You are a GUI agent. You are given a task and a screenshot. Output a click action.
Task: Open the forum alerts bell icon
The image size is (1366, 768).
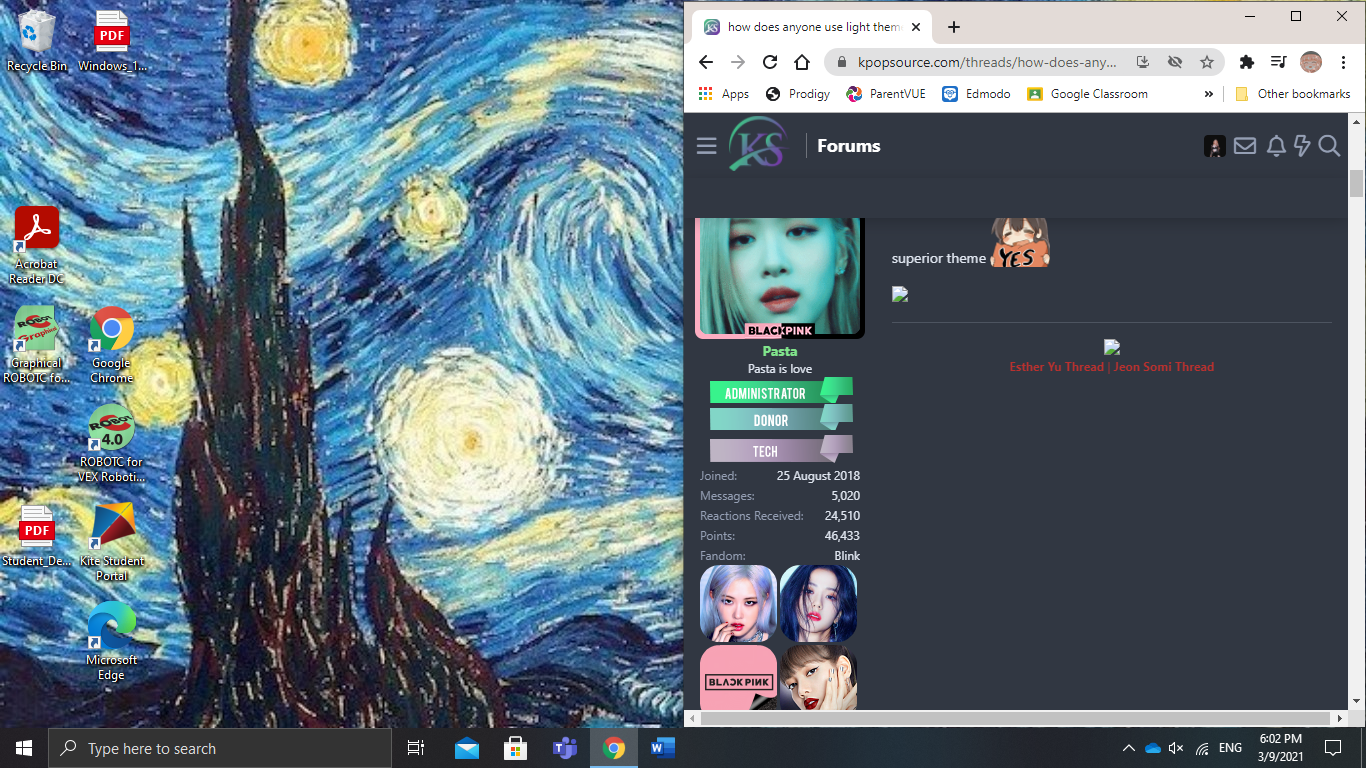tap(1276, 146)
